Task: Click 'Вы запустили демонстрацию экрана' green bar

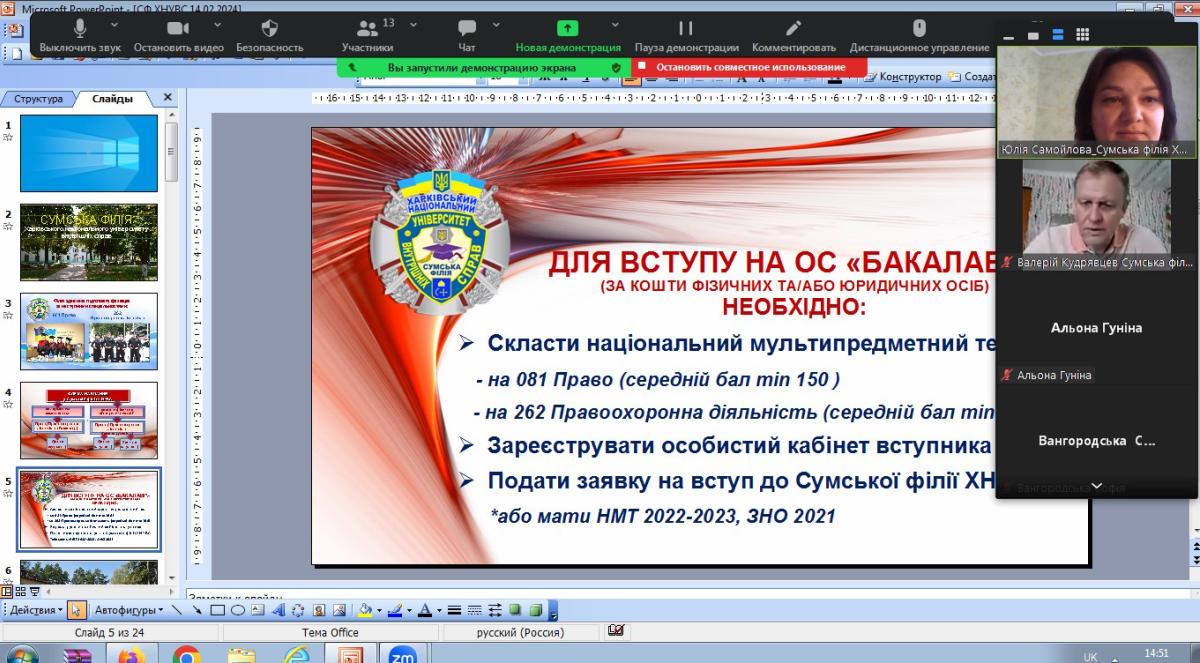Action: (x=483, y=68)
